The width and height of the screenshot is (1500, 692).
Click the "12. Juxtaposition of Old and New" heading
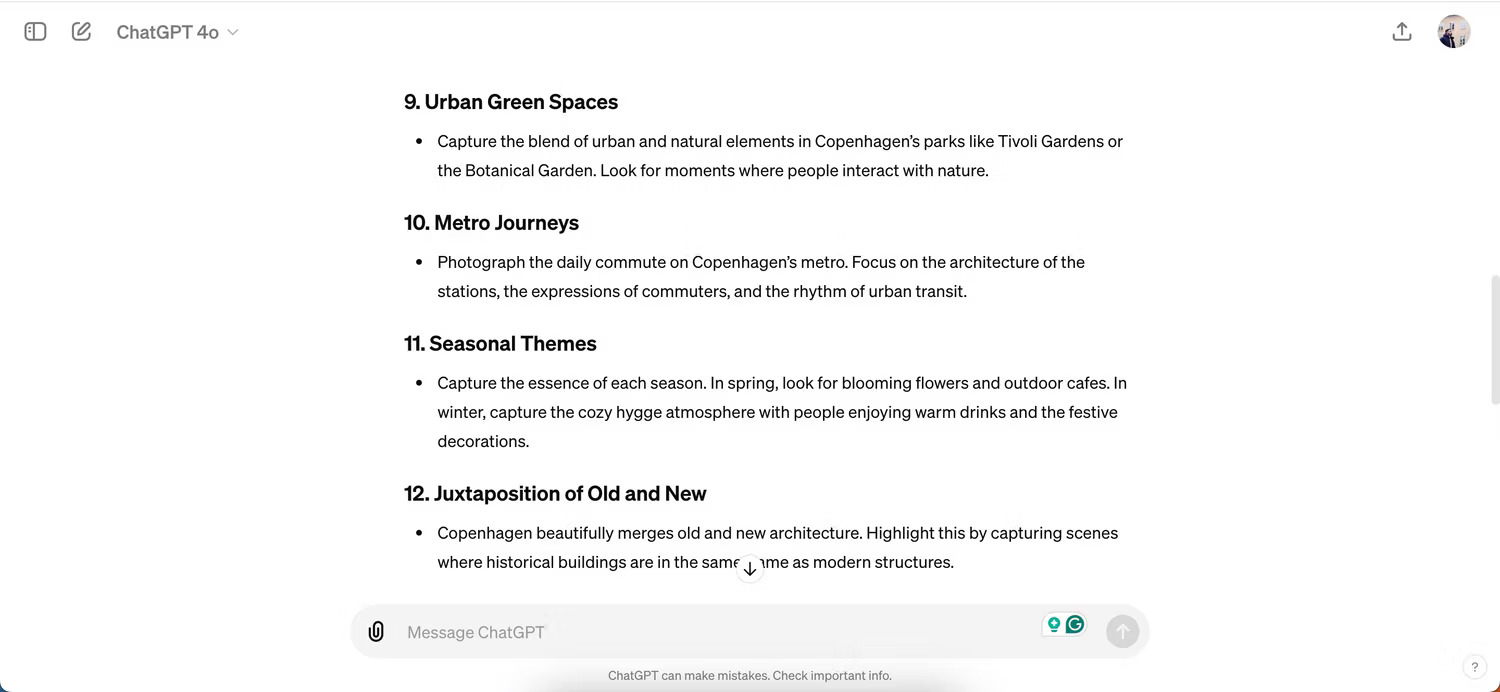[555, 494]
